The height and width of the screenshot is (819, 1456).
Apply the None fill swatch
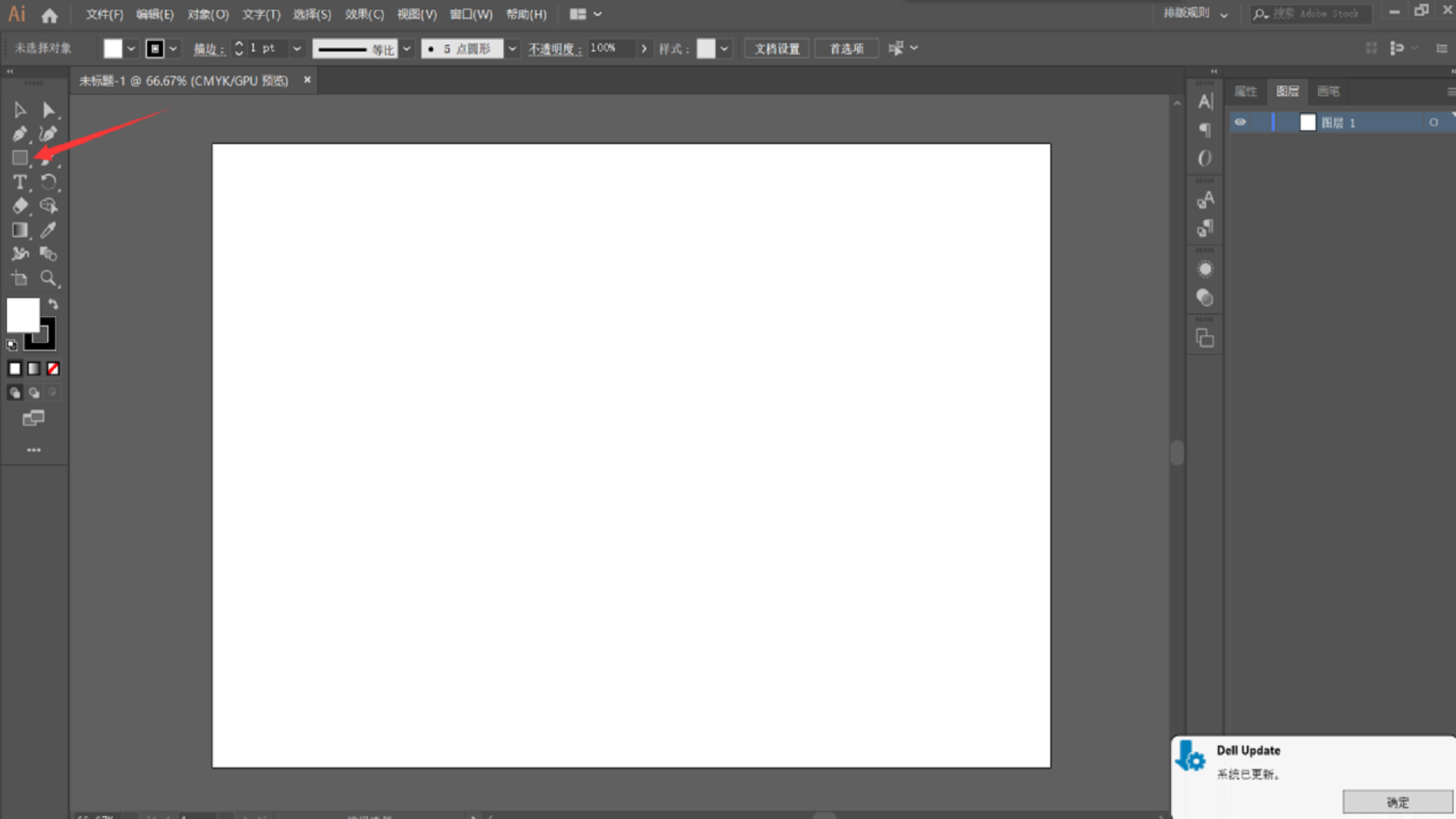coord(53,369)
